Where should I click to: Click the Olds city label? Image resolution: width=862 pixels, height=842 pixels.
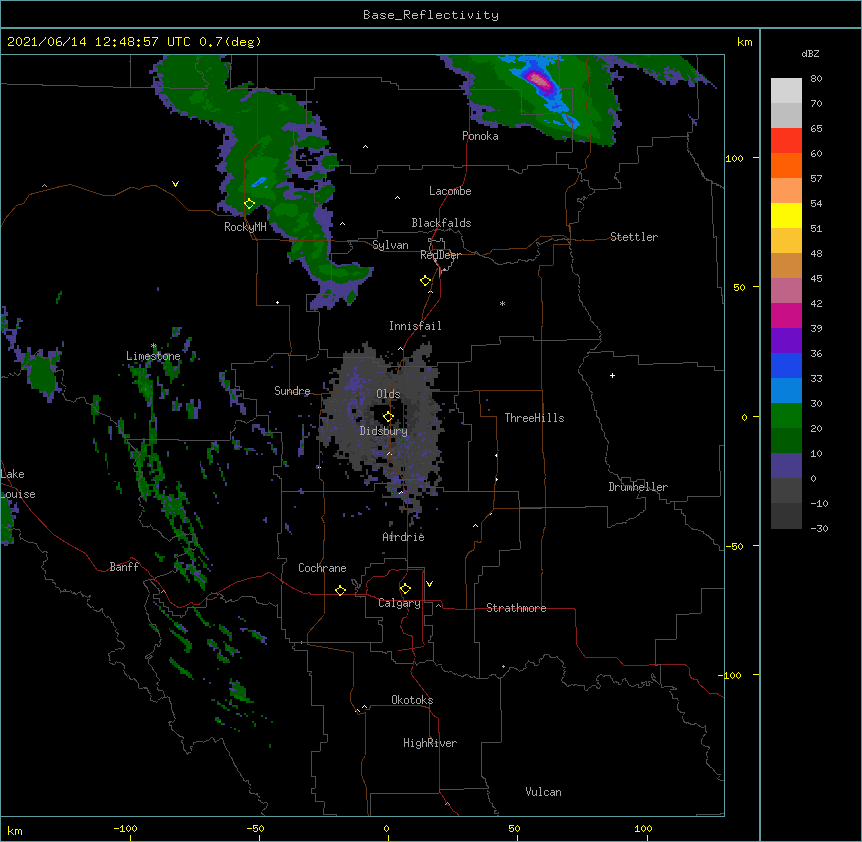click(x=388, y=394)
